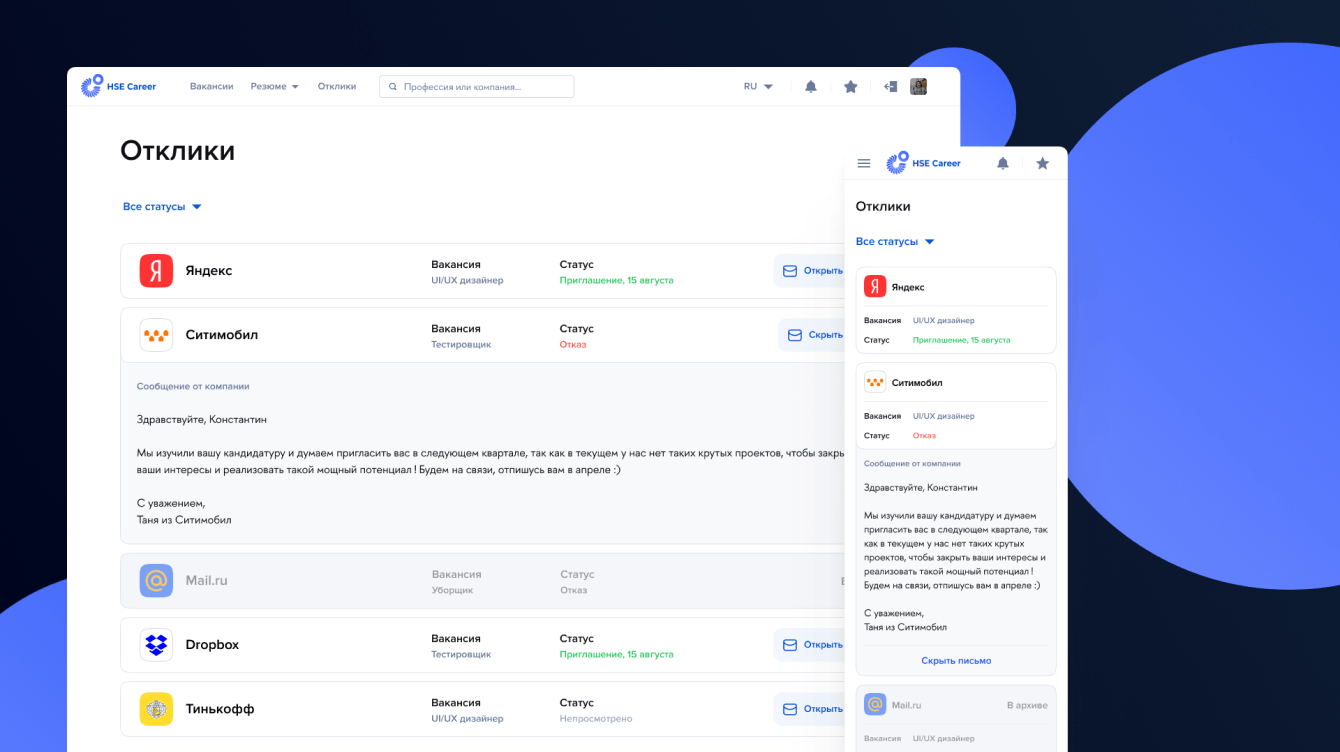Click the large Отклики heading in the desktop page
Image resolution: width=1340 pixels, height=752 pixels.
click(x=178, y=151)
